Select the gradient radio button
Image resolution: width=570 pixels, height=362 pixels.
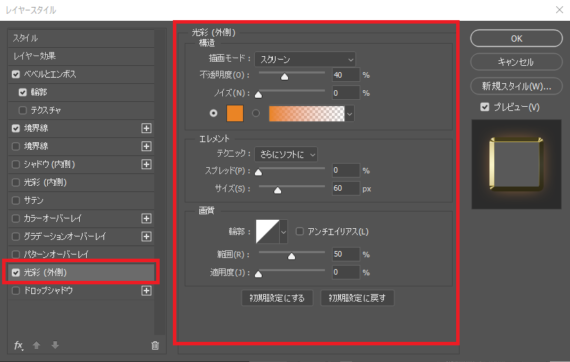(x=256, y=113)
